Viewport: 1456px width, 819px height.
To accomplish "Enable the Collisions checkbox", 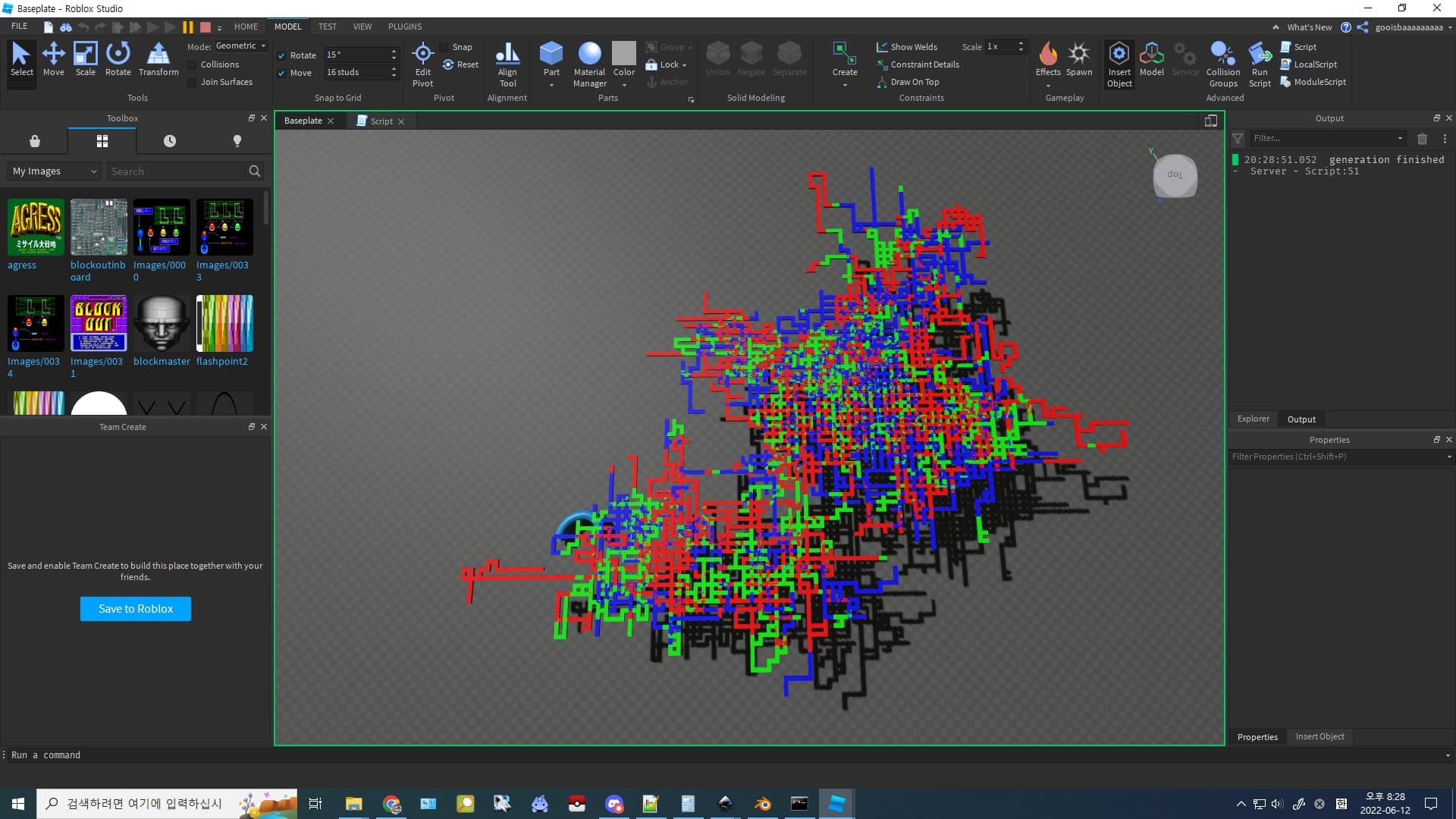I will coord(193,65).
